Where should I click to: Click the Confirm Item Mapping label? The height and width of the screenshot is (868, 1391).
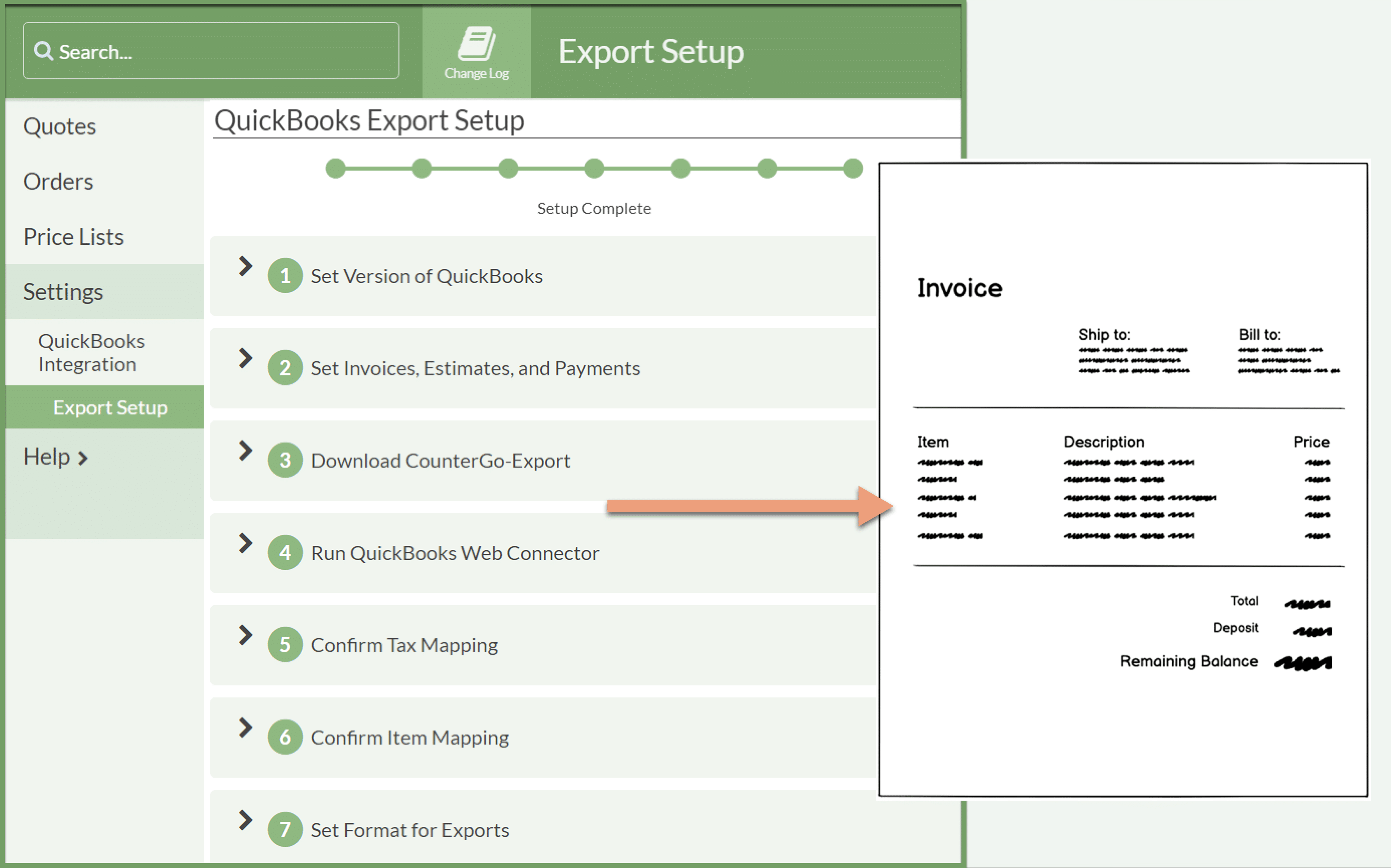pos(410,738)
